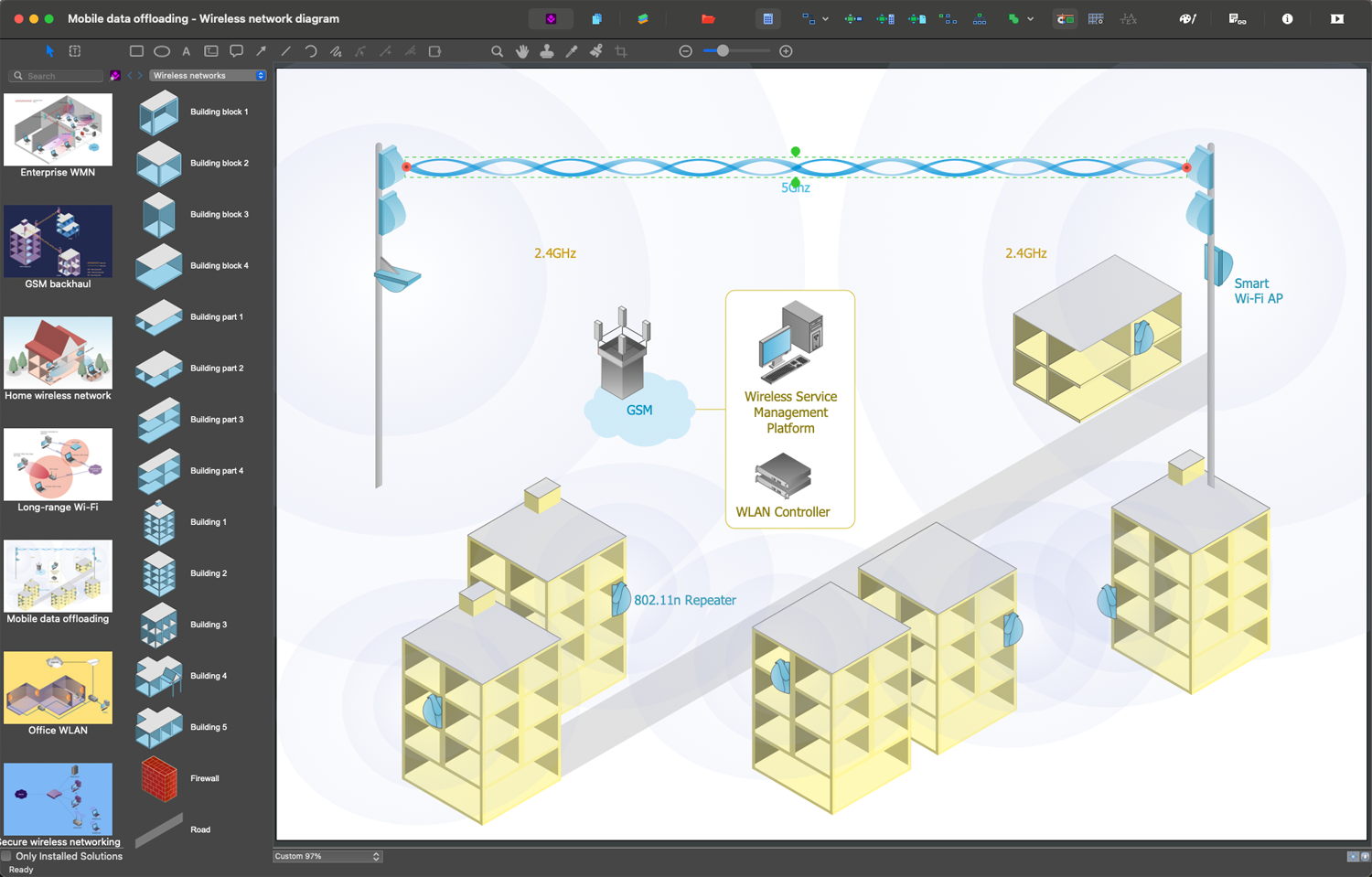Screen dimensions: 1372x877
Task: Choose the Ellipse shape tool
Action: pos(162,52)
